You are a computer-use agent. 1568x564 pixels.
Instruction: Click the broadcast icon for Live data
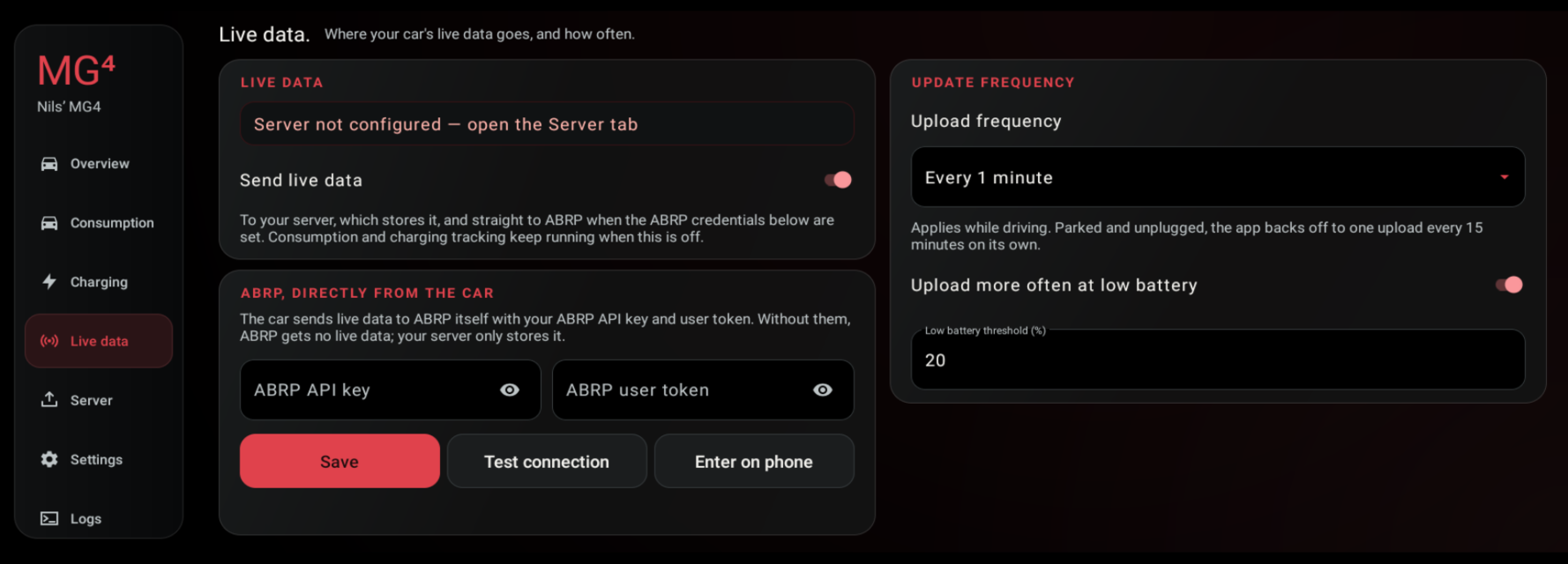point(49,341)
